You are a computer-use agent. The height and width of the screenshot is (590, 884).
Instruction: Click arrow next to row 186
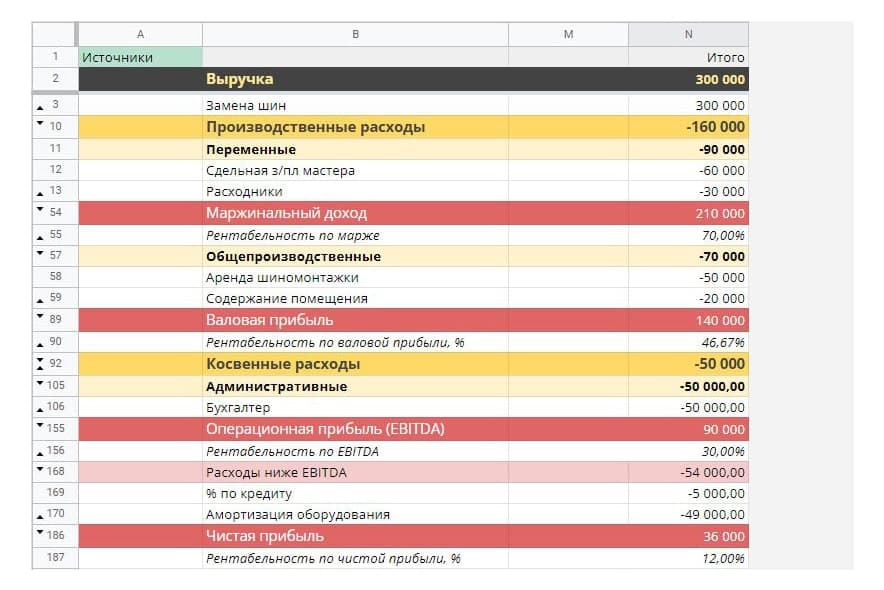tap(40, 531)
